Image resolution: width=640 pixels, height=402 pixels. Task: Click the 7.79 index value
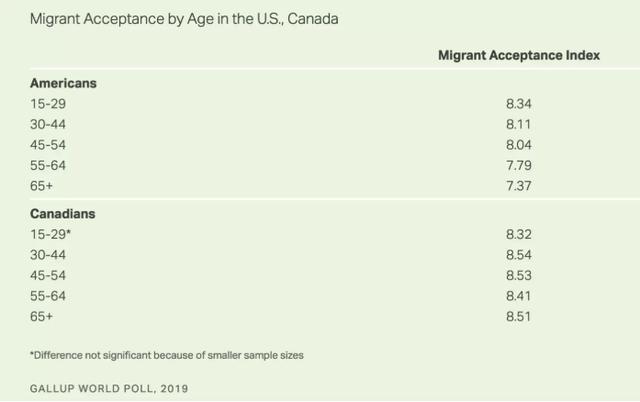pos(519,165)
